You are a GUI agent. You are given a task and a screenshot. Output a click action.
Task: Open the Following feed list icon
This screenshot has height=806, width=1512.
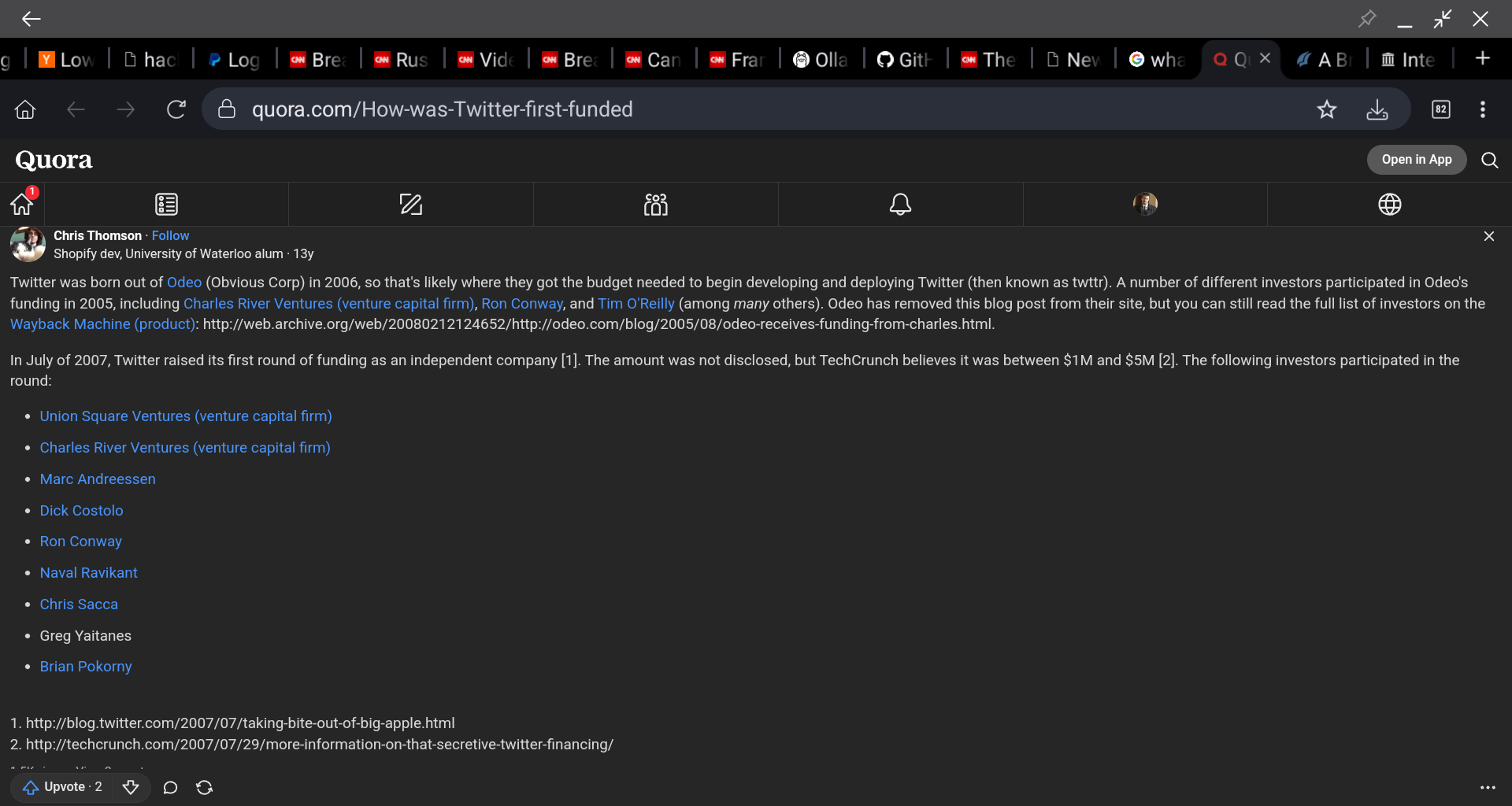(166, 205)
